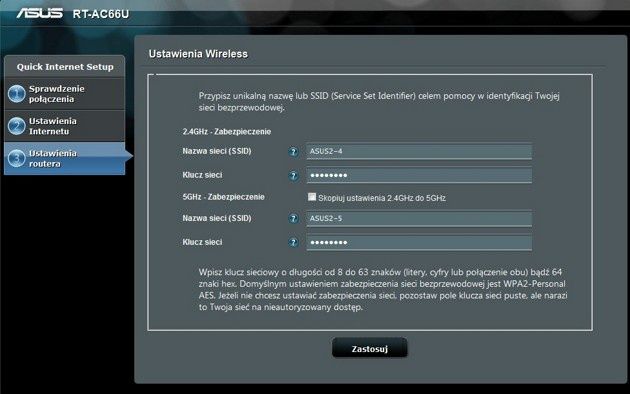
Task: Click step 2 circle icon for Ustawienia Internetu
Action: 16,126
